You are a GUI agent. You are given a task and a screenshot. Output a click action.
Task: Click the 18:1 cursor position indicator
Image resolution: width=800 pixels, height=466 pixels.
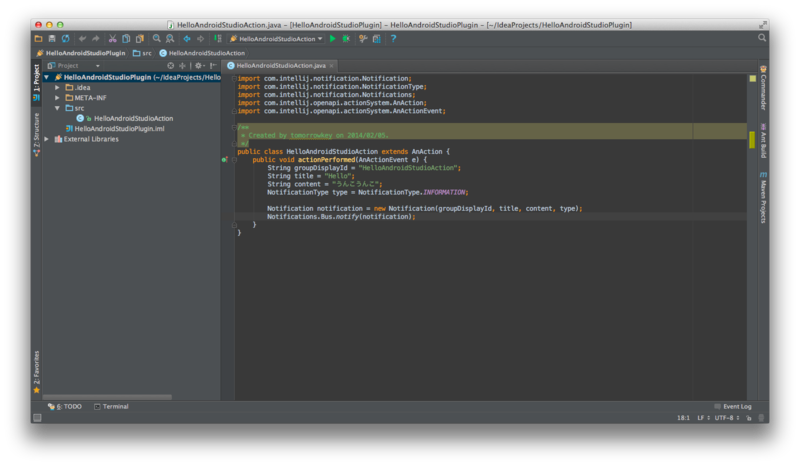pos(683,418)
